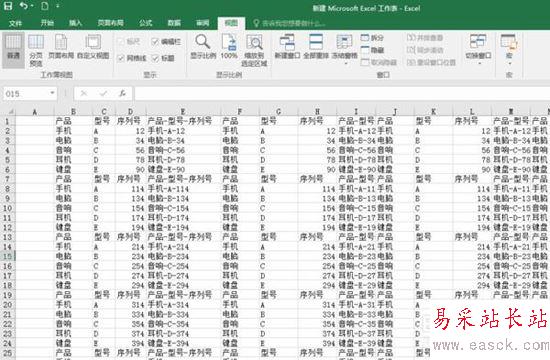
Task: Click cell E1 '产品-型号-序列号'
Action: click(x=183, y=121)
